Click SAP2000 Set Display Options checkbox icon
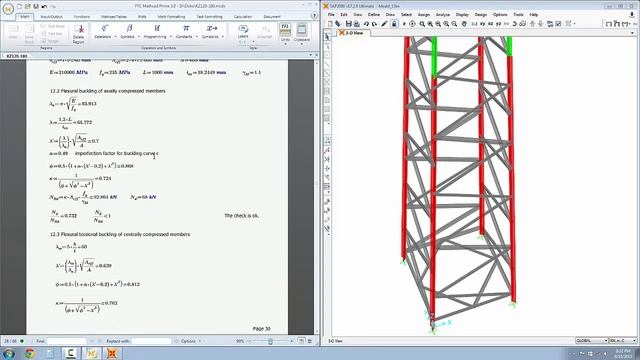 (x=558, y=24)
